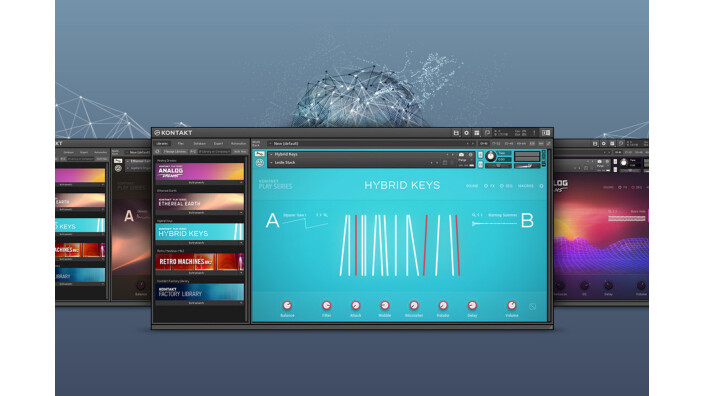
Task: Adjust the Volume knob
Action: [511, 305]
